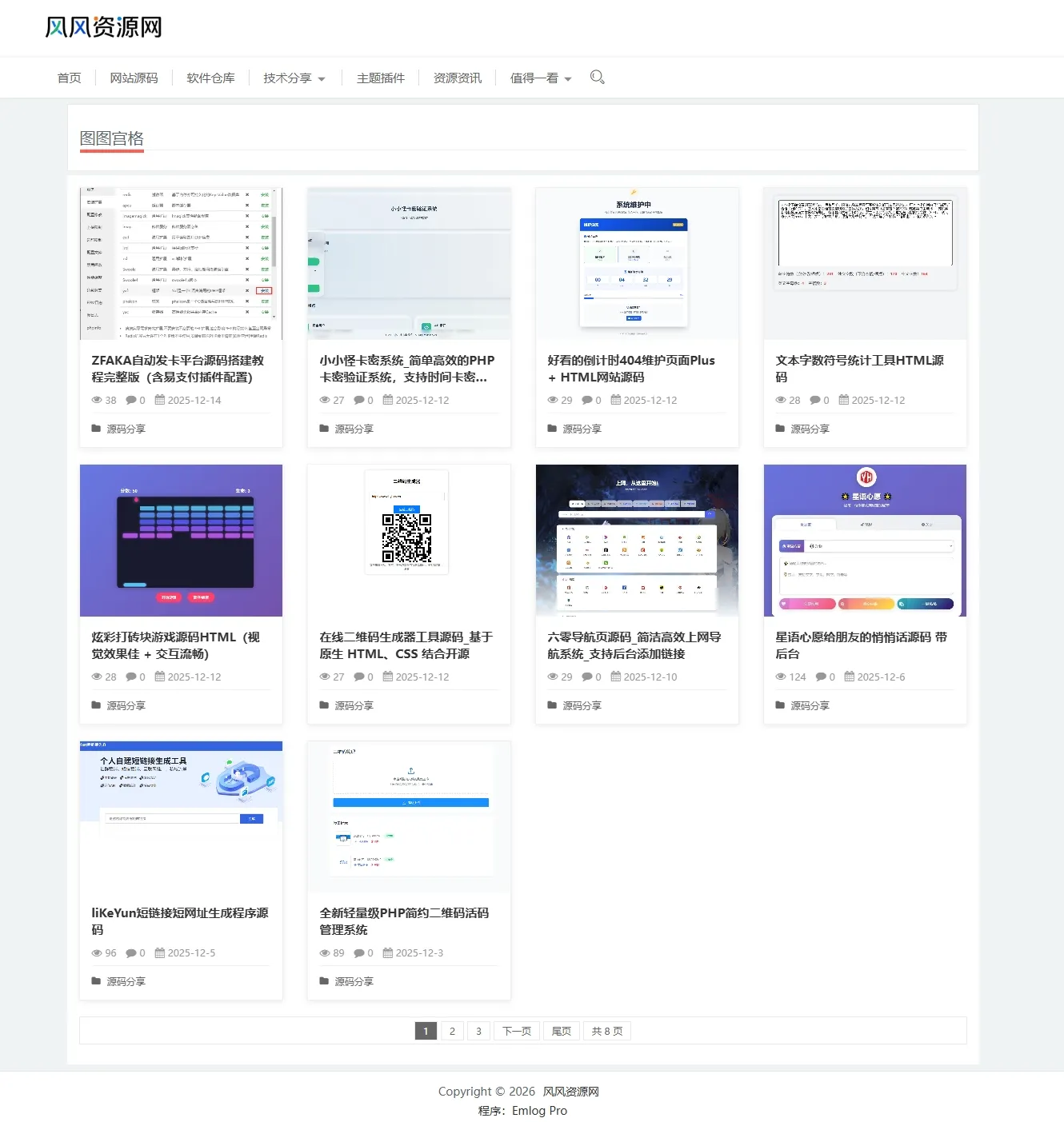This screenshot has height=1122, width=1064.
Task: Go to 软件仓库 menu item
Action: coord(210,78)
